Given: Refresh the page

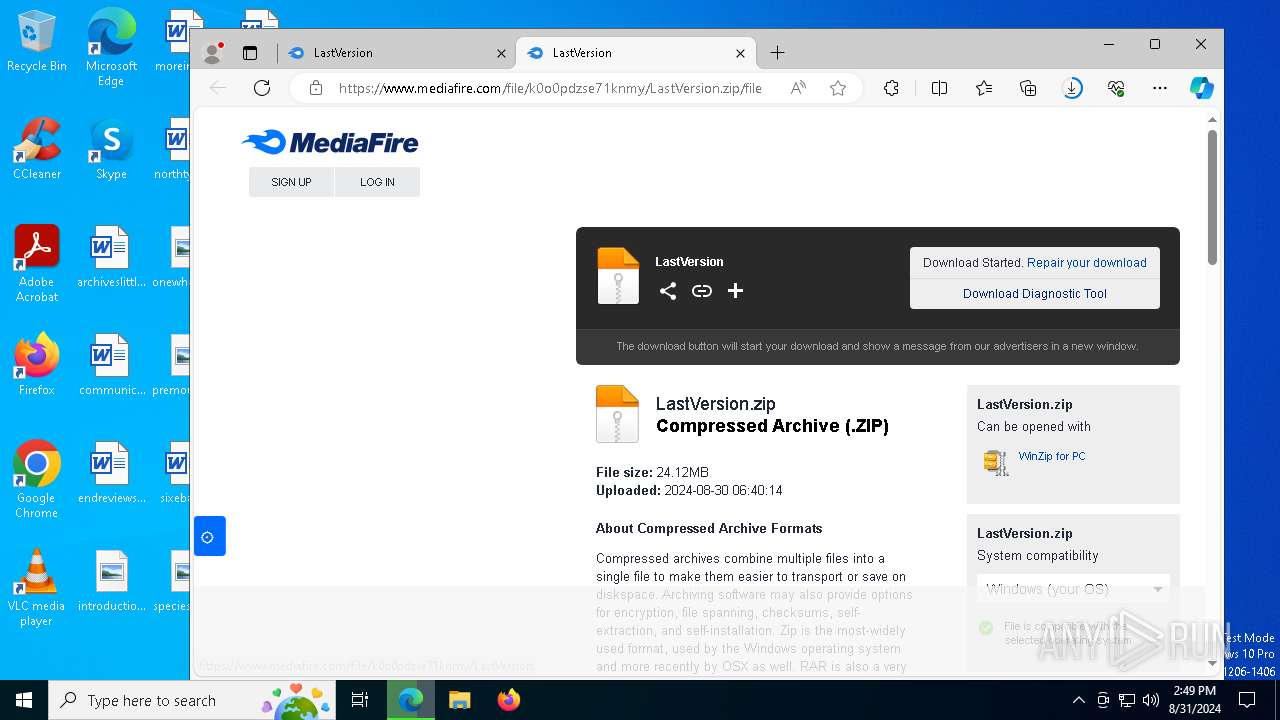Looking at the screenshot, I should click(262, 88).
